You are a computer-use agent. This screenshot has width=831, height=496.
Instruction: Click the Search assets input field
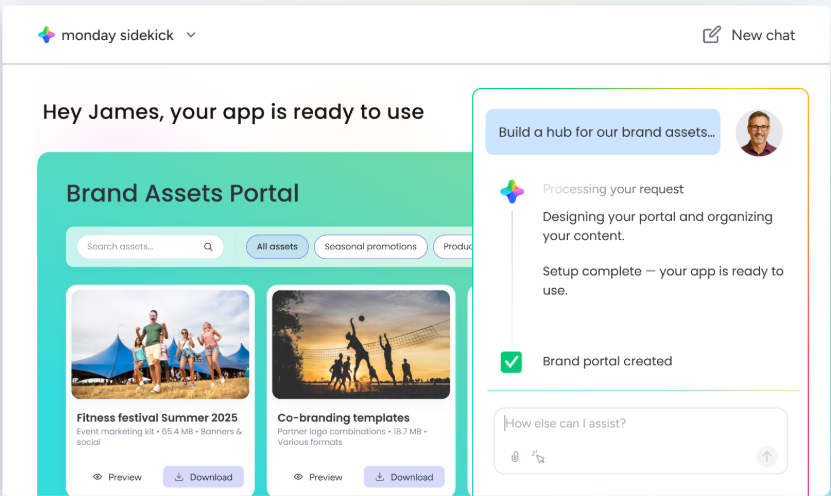click(150, 247)
